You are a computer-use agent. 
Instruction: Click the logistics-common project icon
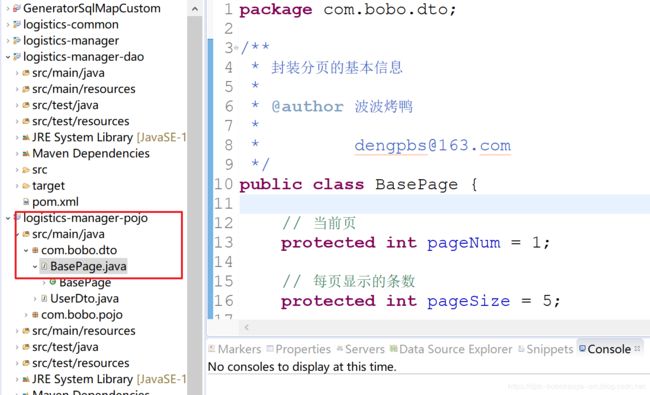coord(17,24)
